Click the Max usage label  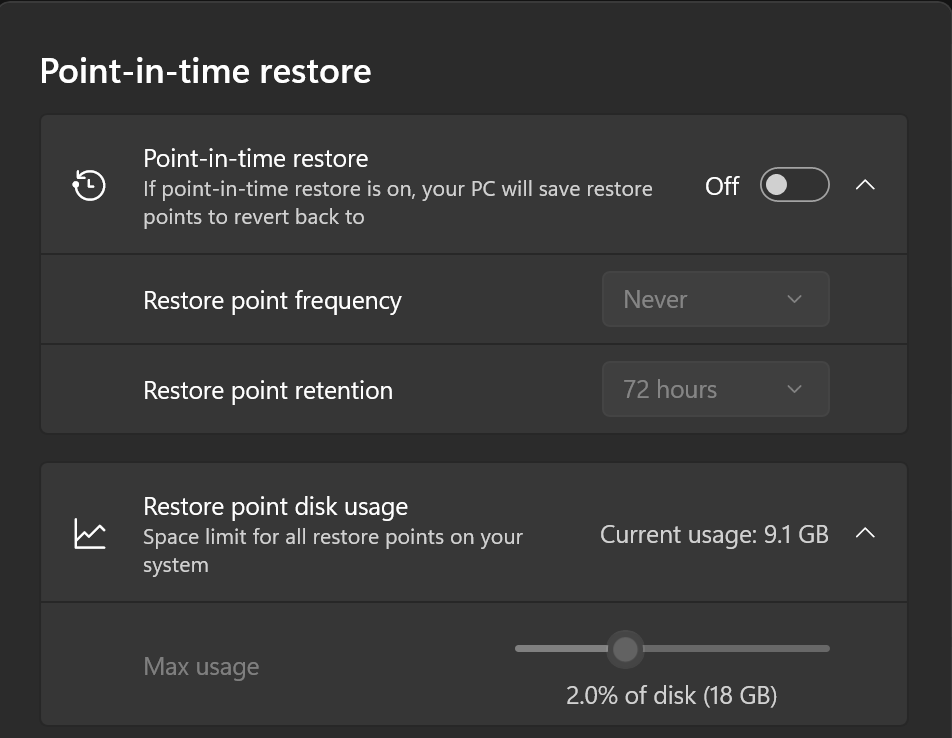tap(201, 667)
